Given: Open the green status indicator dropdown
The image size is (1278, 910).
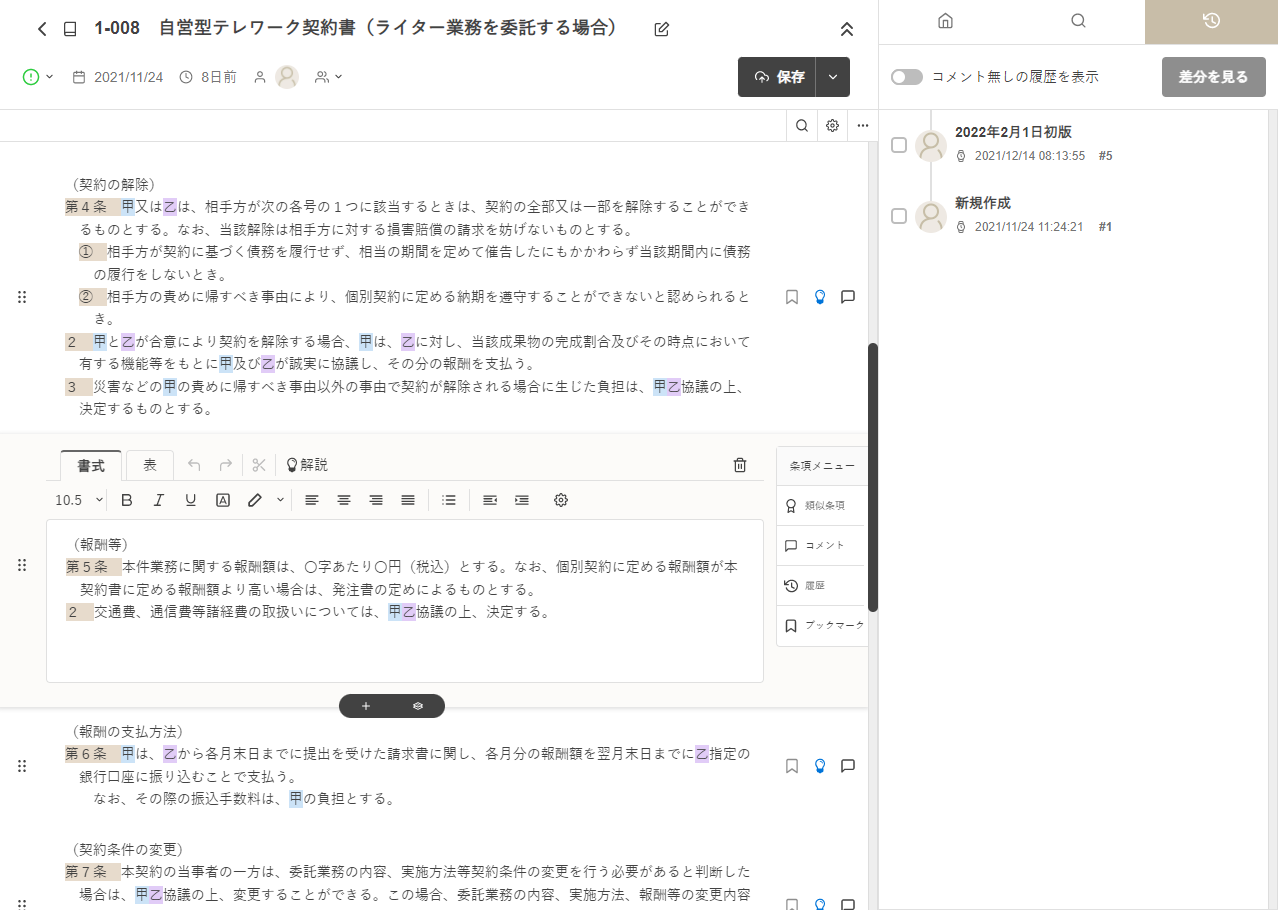Looking at the screenshot, I should 38,77.
